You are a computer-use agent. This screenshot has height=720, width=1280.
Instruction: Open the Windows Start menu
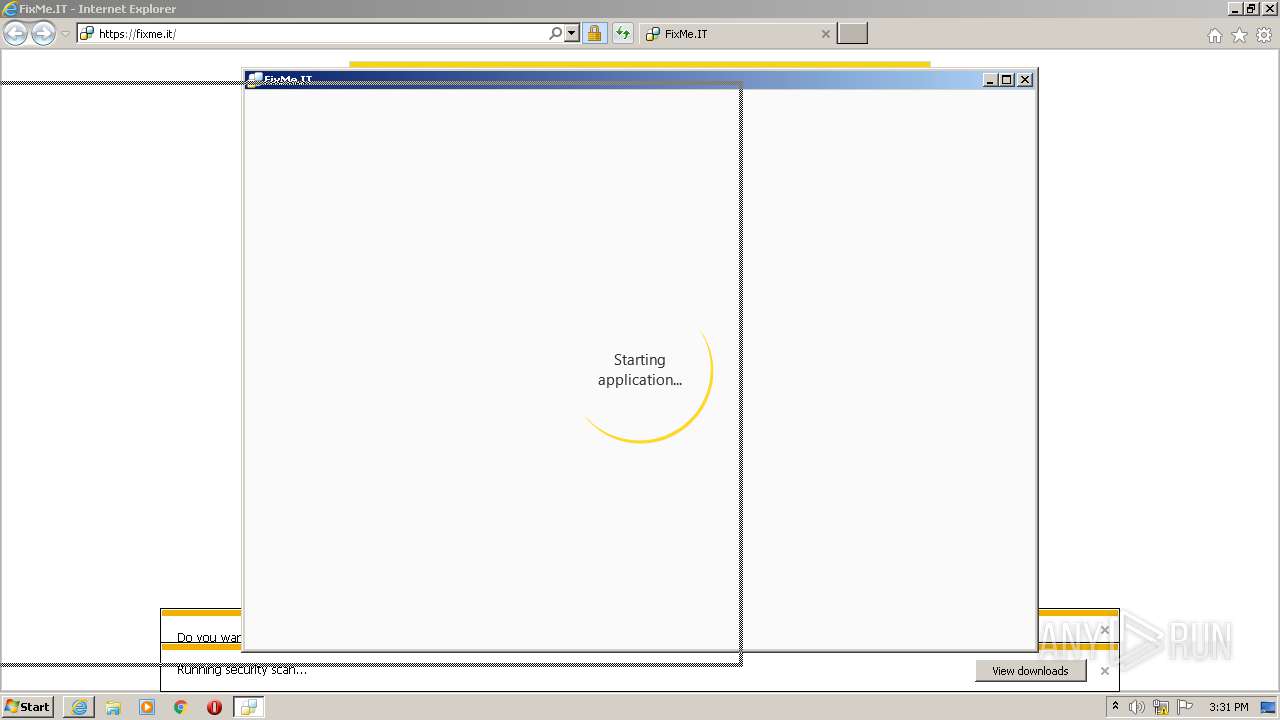coord(27,706)
